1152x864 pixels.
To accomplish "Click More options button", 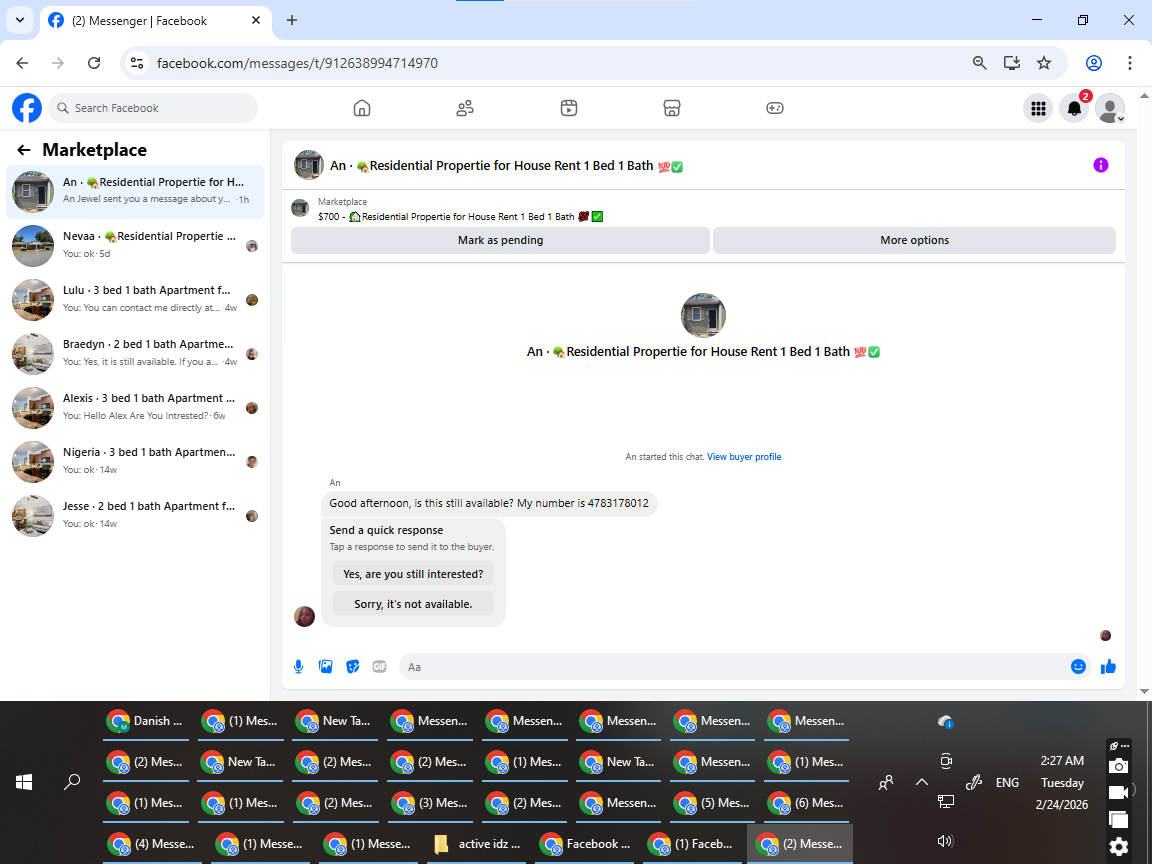I will pyautogui.click(x=914, y=240).
